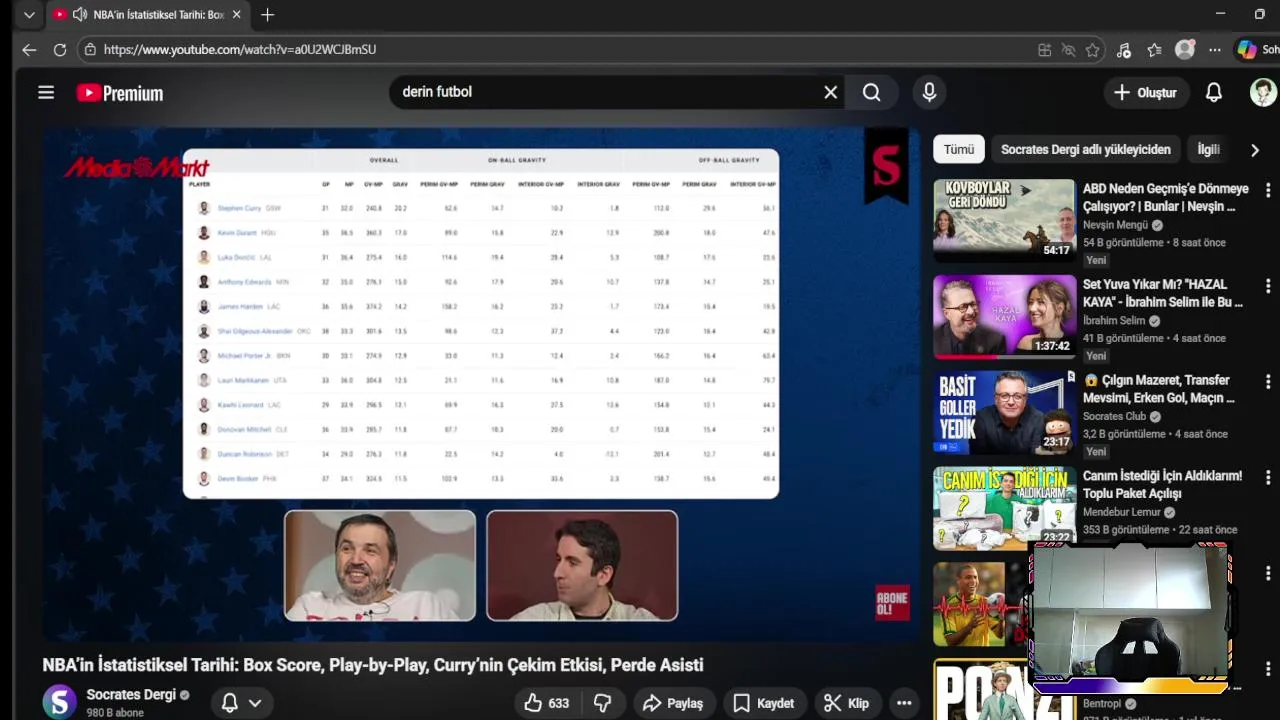
Task: Dislike the video with thumbs down
Action: [603, 703]
